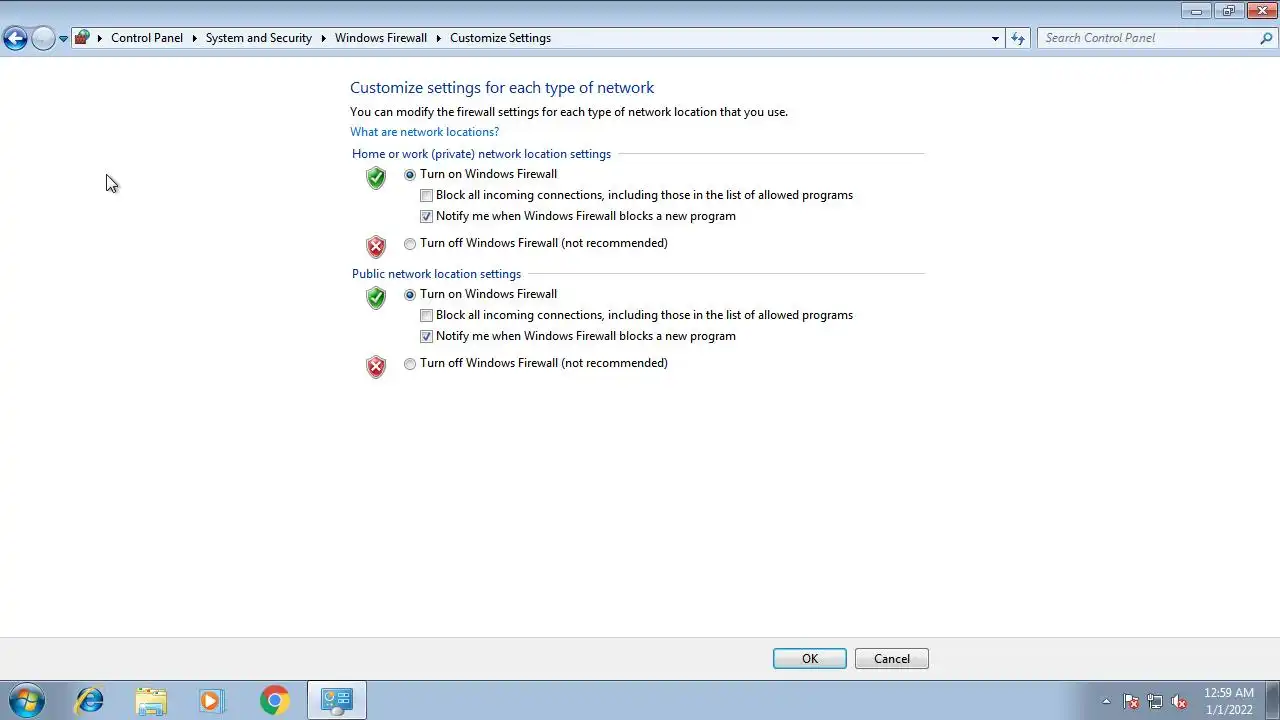Click the Forward navigation arrow button
Viewport: 1280px width, 720px height.
(43, 38)
